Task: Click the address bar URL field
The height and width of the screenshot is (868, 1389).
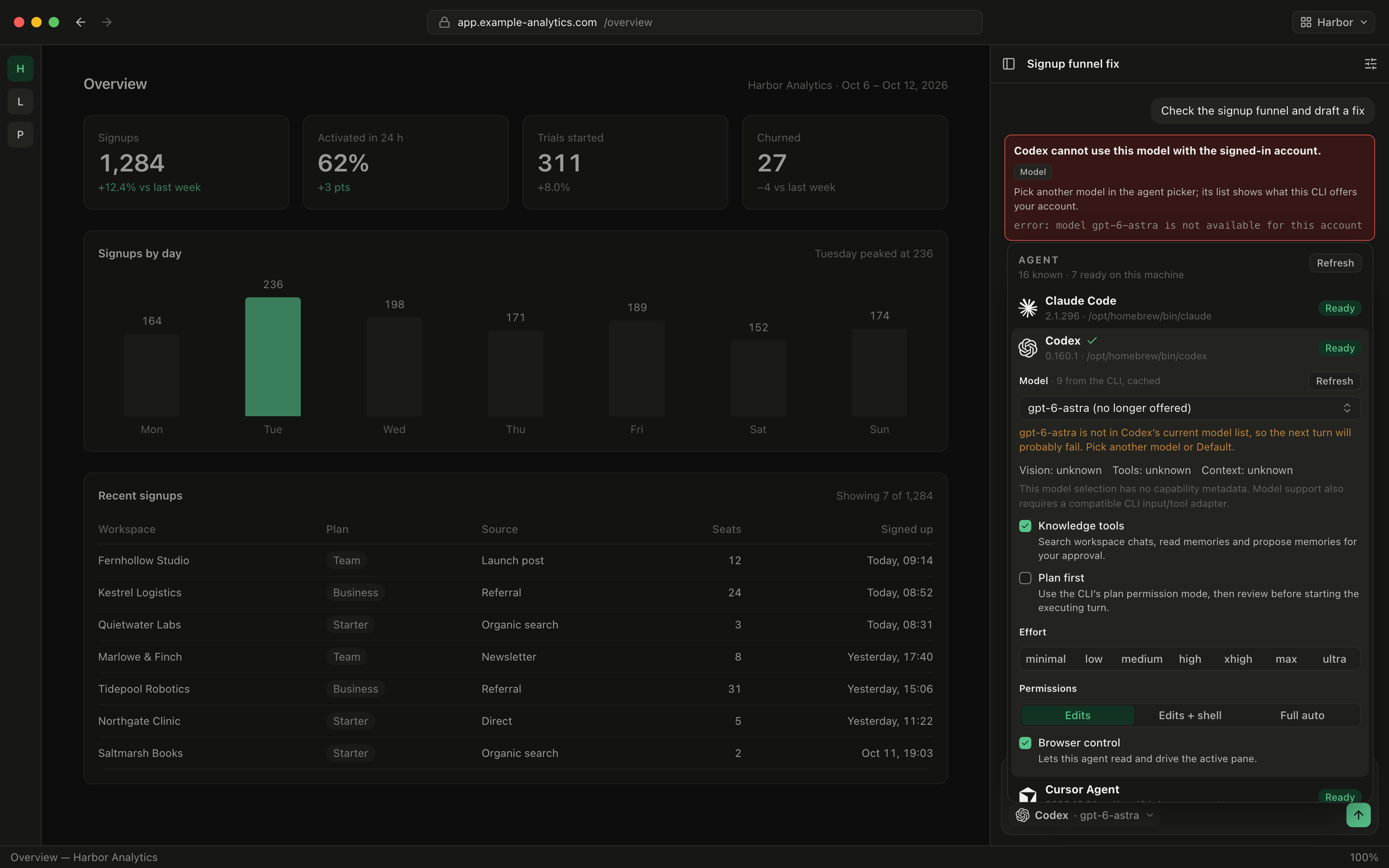Action: click(704, 23)
